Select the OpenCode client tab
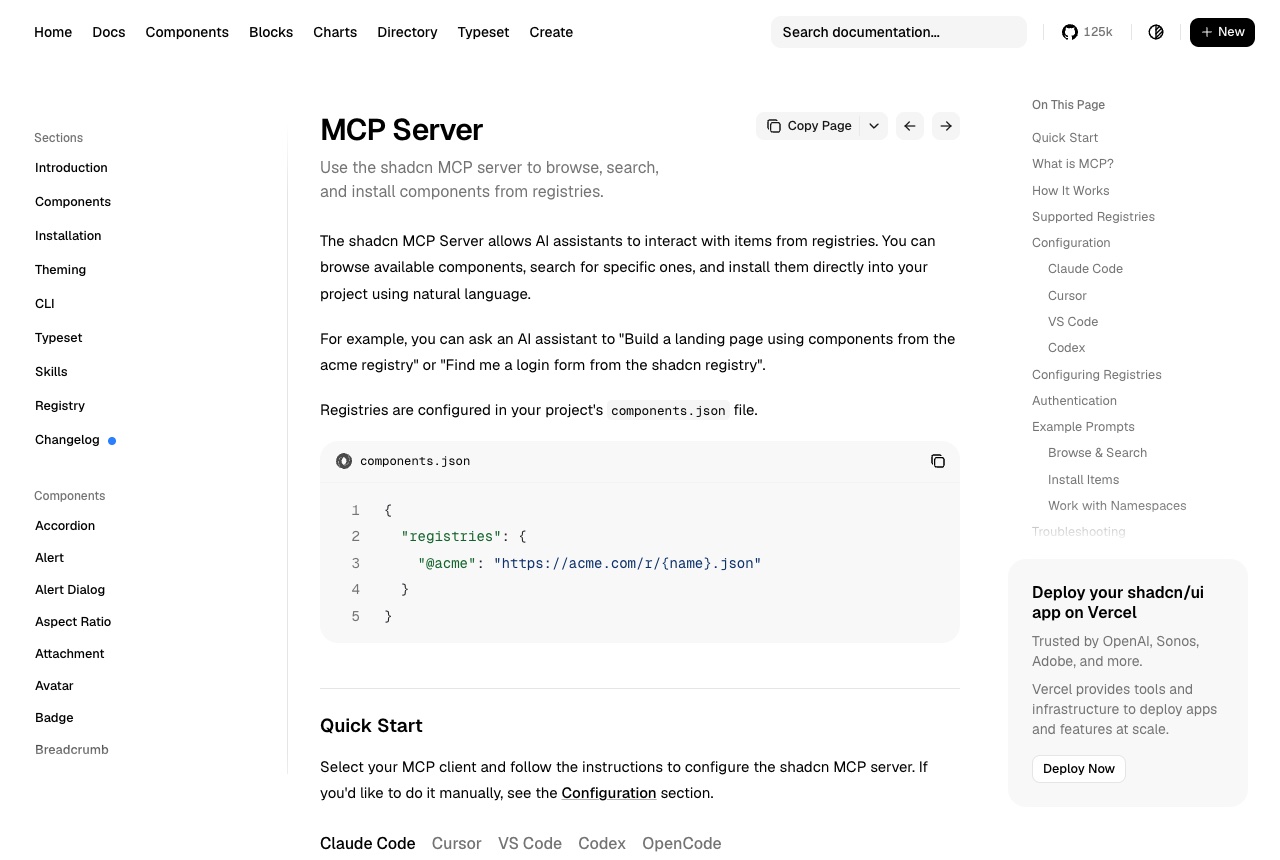 (682, 843)
